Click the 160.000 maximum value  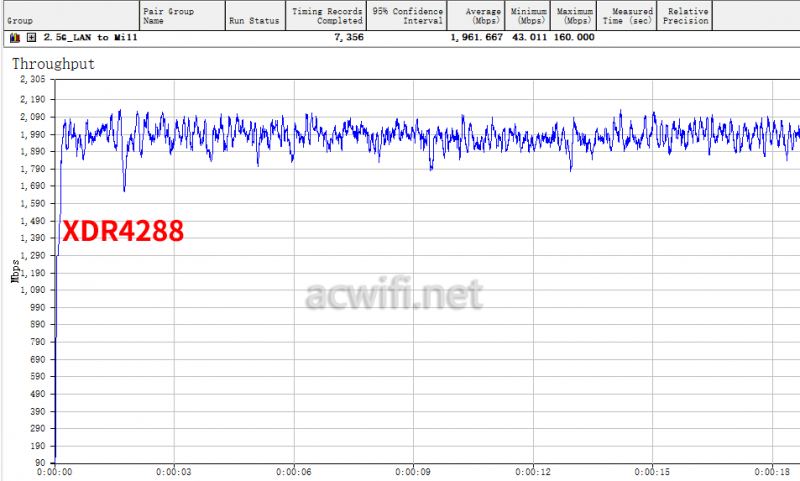point(574,37)
